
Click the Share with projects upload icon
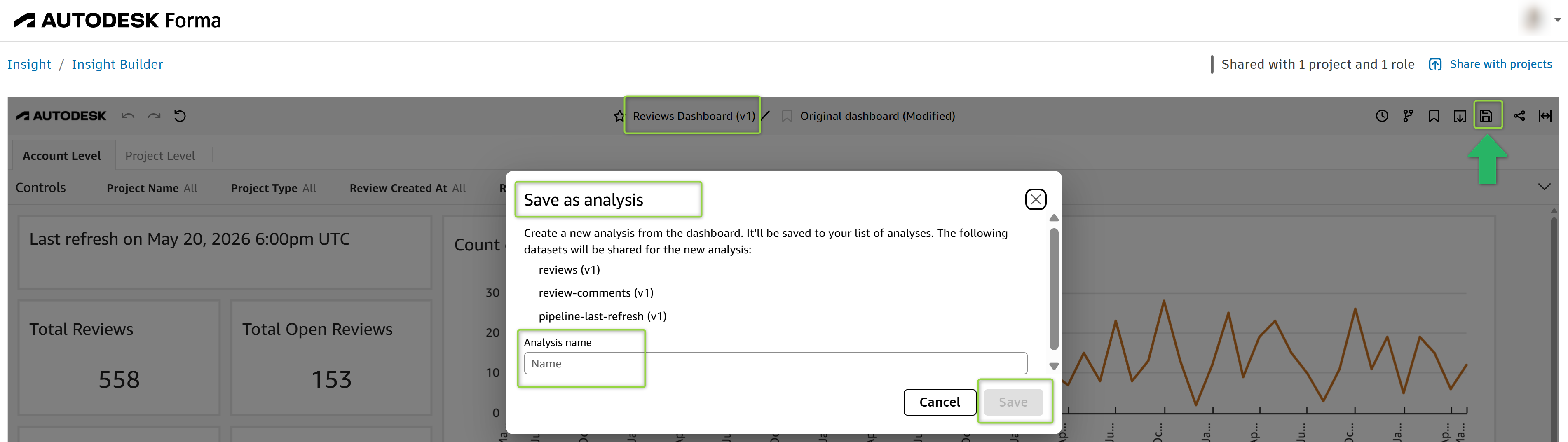[1435, 65]
